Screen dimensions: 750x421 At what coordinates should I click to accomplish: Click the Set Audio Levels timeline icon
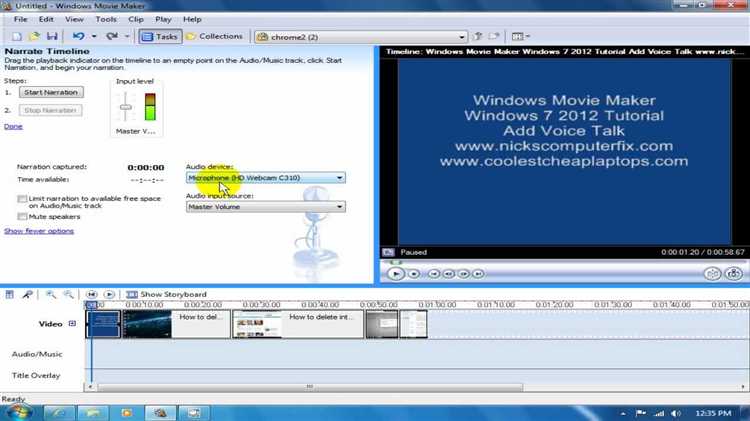pyautogui.click(x=10, y=294)
